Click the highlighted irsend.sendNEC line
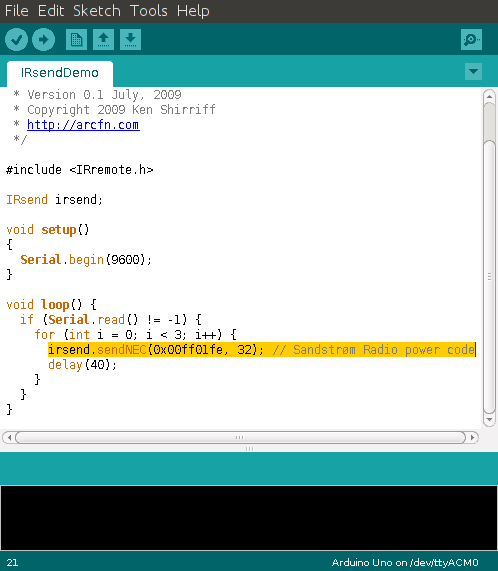Image resolution: width=498 pixels, height=571 pixels. 262,350
